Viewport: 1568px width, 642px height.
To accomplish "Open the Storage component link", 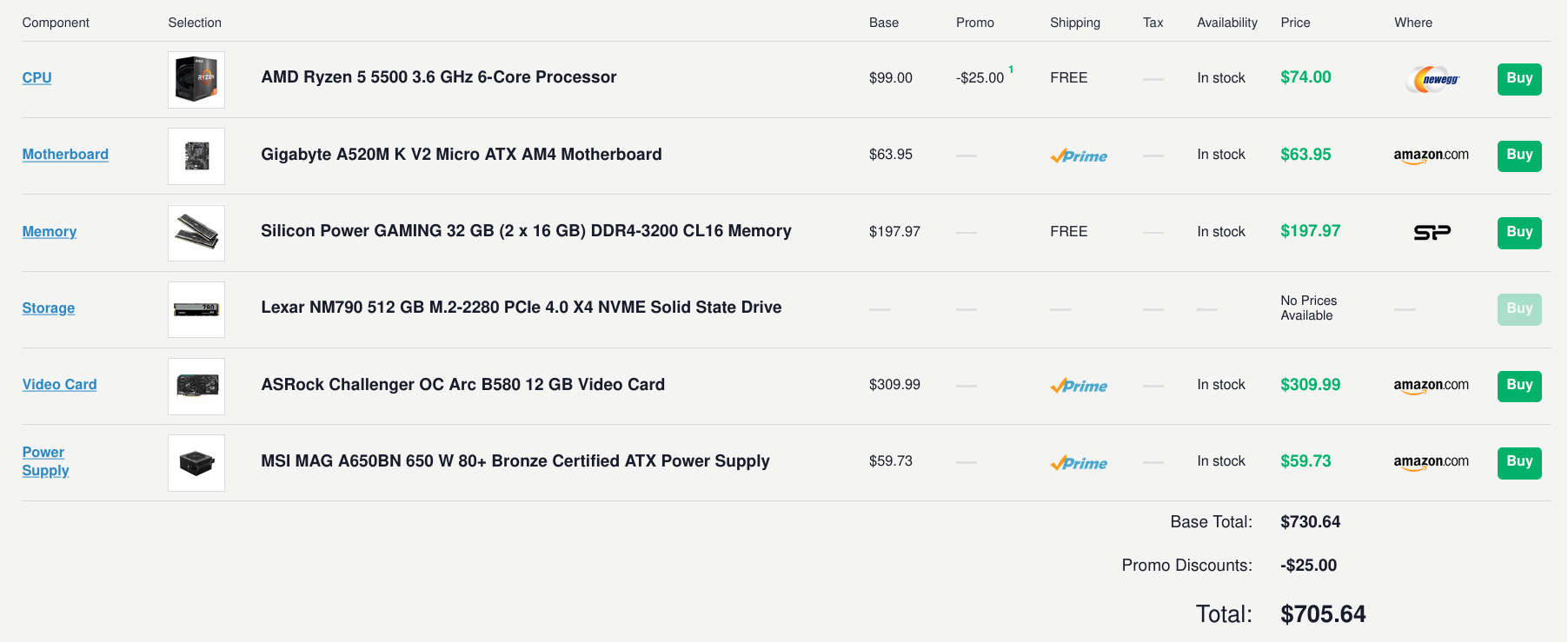I will [49, 308].
